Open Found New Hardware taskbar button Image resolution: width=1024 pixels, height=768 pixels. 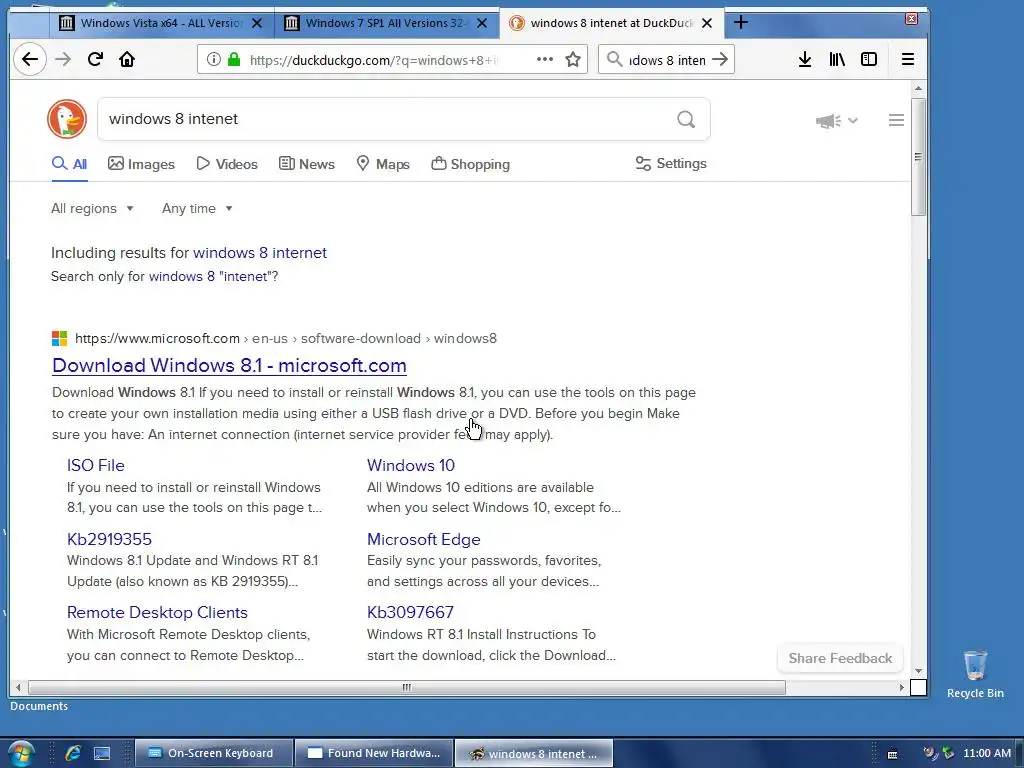click(x=374, y=753)
